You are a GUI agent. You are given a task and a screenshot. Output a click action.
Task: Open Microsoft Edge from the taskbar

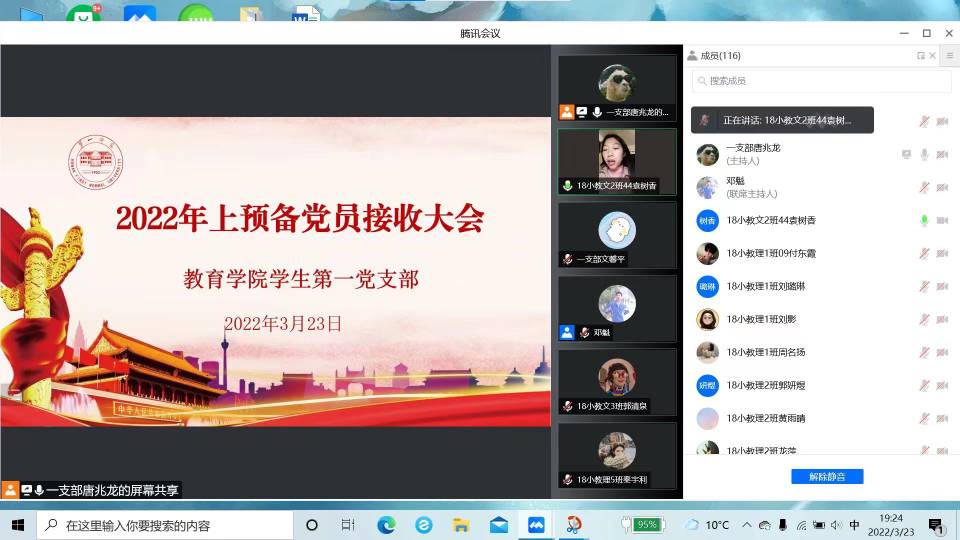[x=386, y=525]
